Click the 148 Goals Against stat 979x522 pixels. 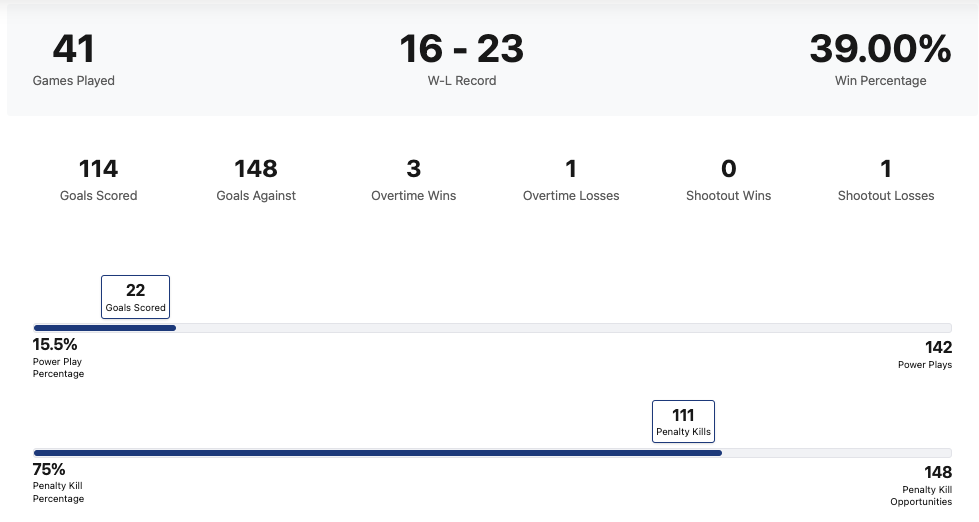coord(256,179)
